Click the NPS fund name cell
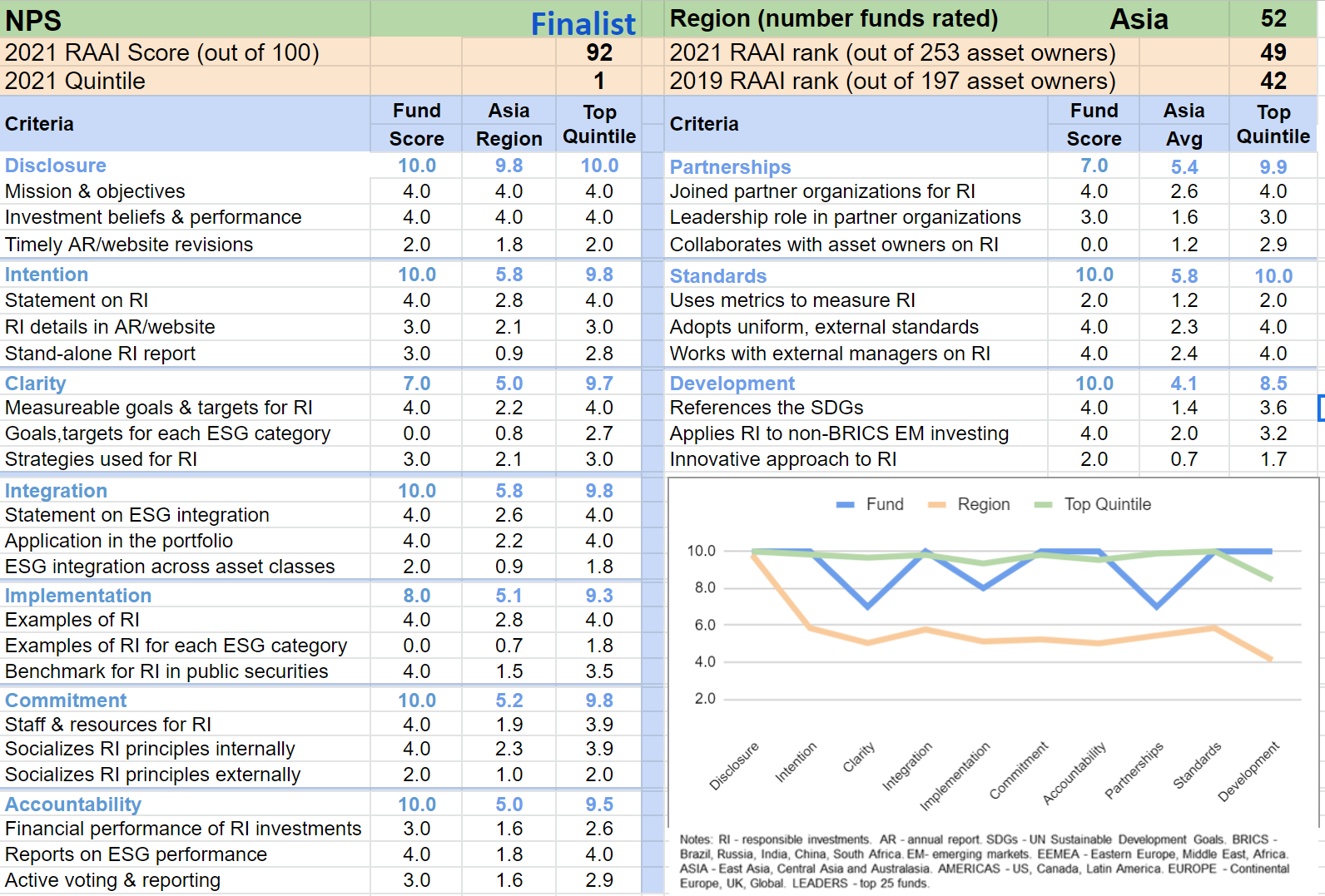 click(x=33, y=20)
